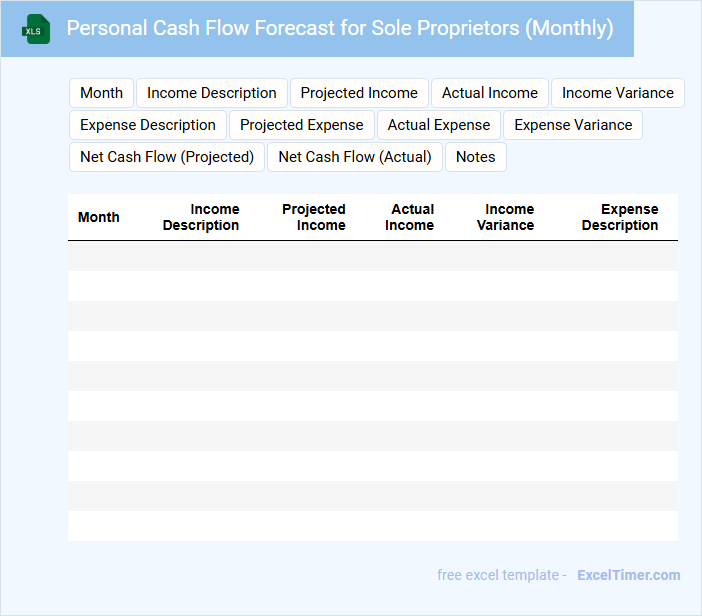Click the Personal Cash Flow Forecast title
Image resolution: width=702 pixels, height=616 pixels.
[340, 28]
